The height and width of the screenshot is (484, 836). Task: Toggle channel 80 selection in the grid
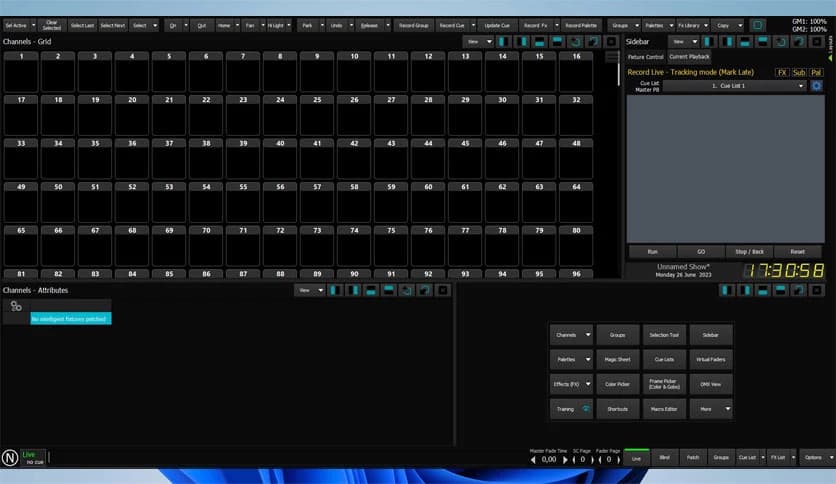[576, 246]
